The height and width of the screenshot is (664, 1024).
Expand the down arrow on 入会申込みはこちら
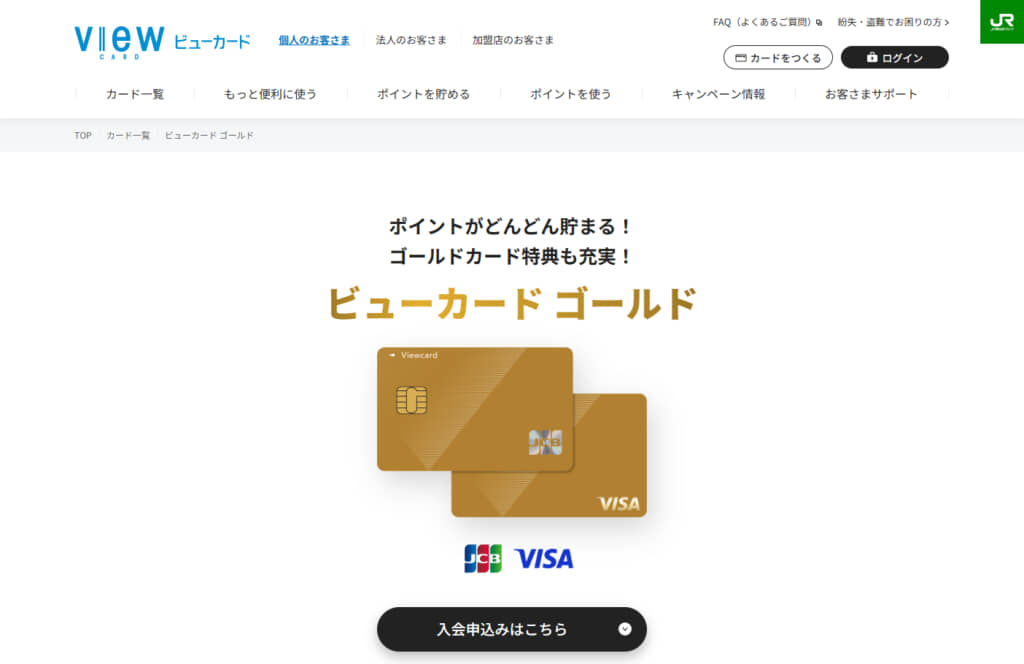click(625, 629)
